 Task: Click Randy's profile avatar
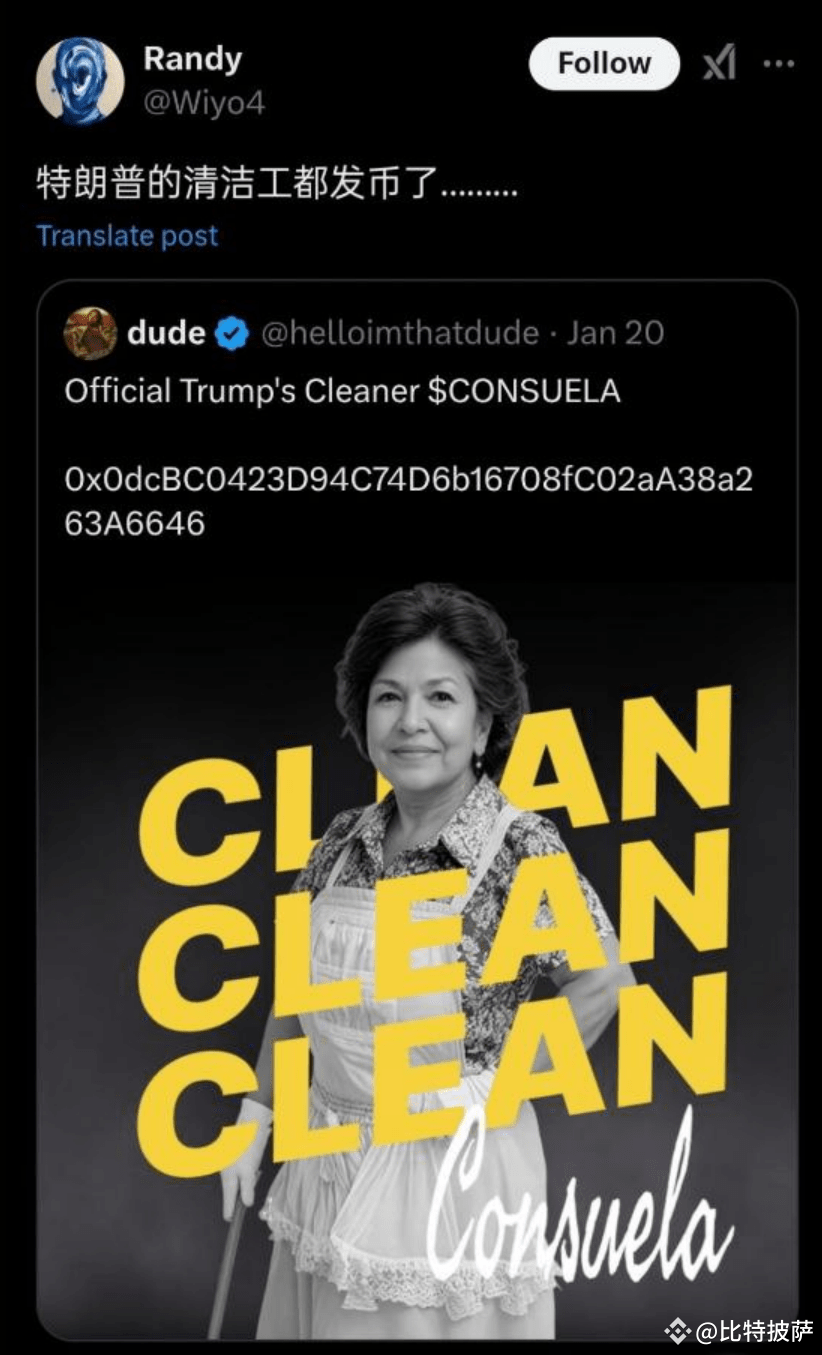click(x=80, y=81)
